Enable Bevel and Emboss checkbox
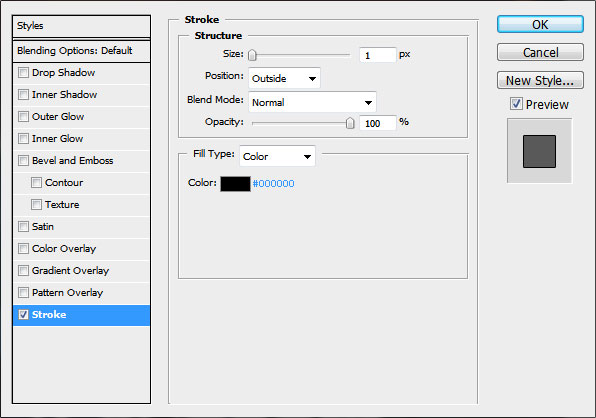Image resolution: width=596 pixels, height=418 pixels. (x=23, y=160)
